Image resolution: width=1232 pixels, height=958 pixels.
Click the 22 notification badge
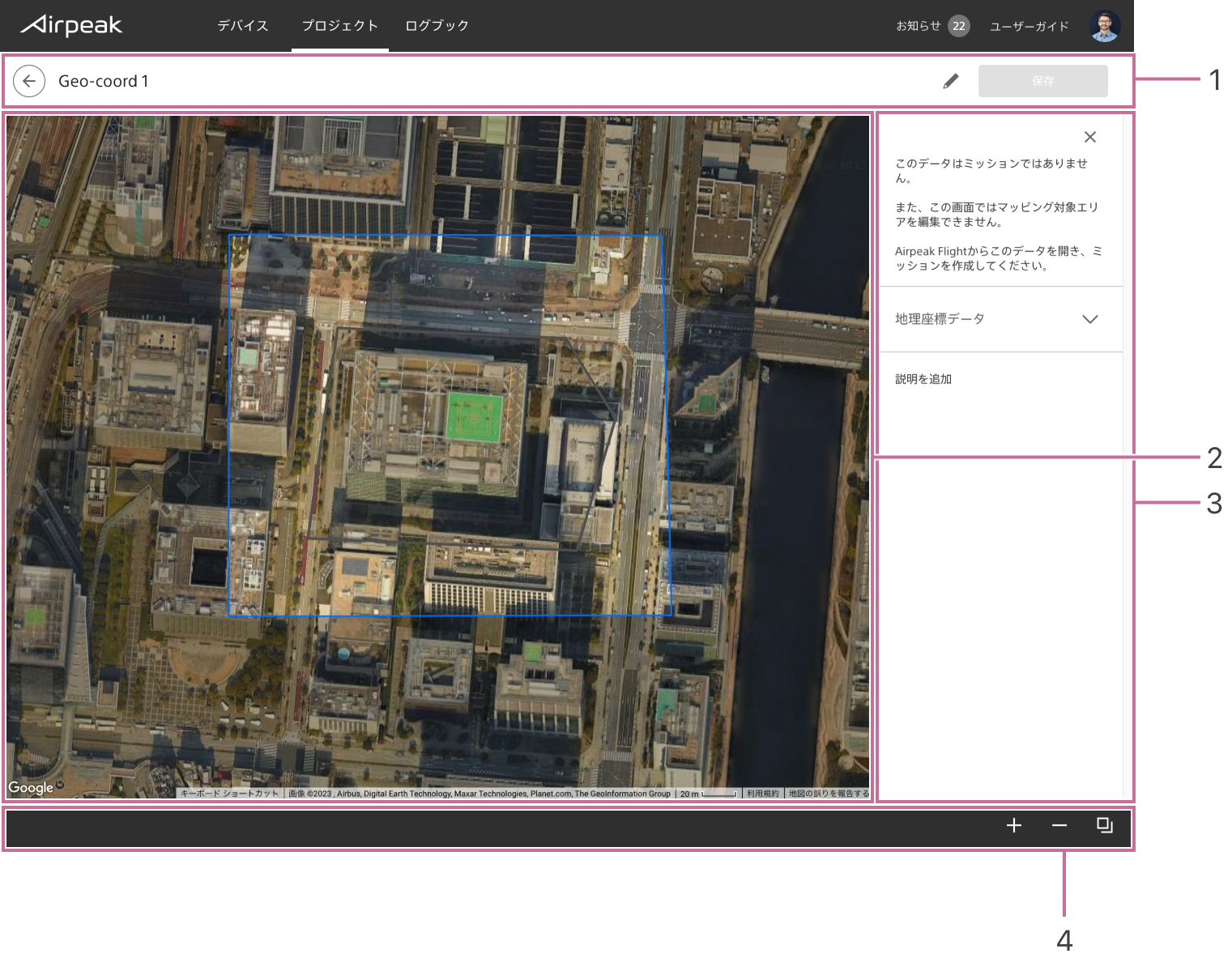[958, 26]
